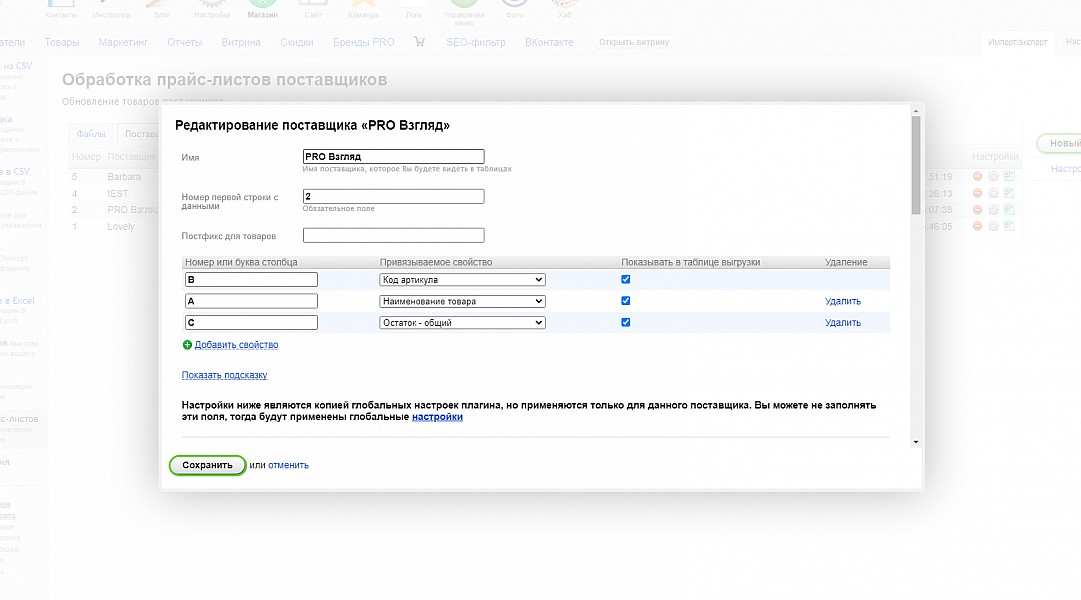The width and height of the screenshot is (1081, 600).
Task: Click gear icon in PRO Взгляд row
Action: point(993,210)
